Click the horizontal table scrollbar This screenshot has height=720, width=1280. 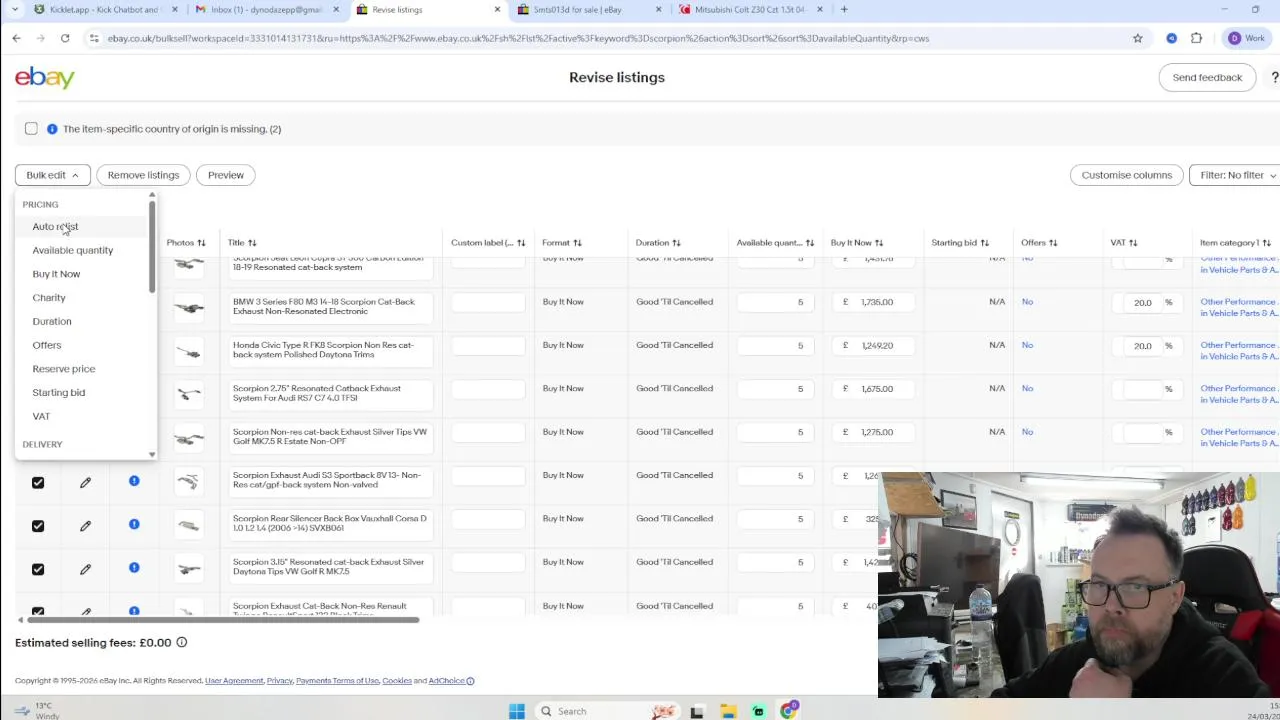221,620
